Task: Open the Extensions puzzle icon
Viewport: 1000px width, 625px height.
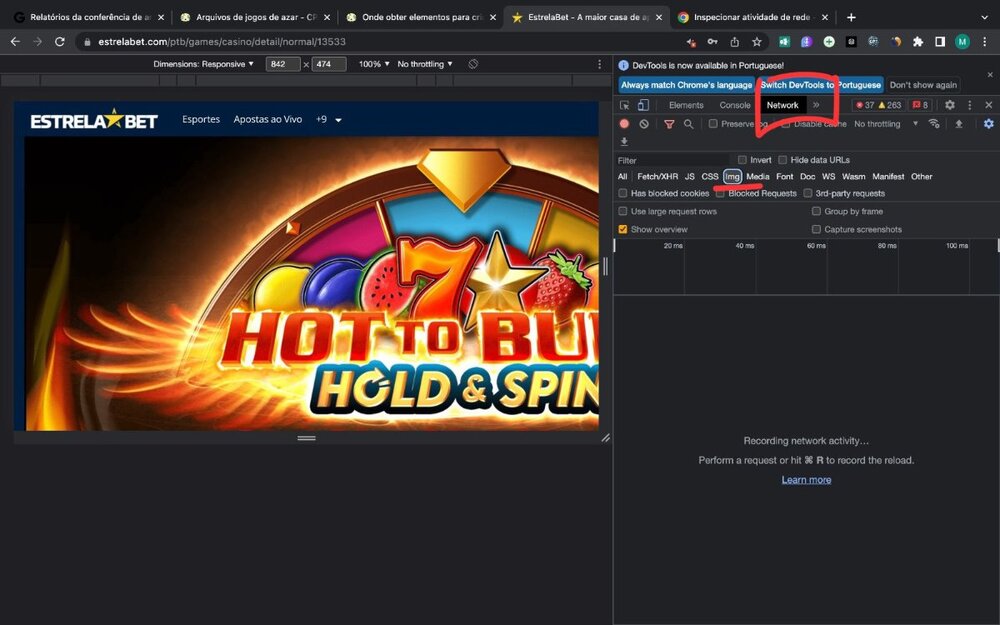Action: pyautogui.click(x=918, y=42)
